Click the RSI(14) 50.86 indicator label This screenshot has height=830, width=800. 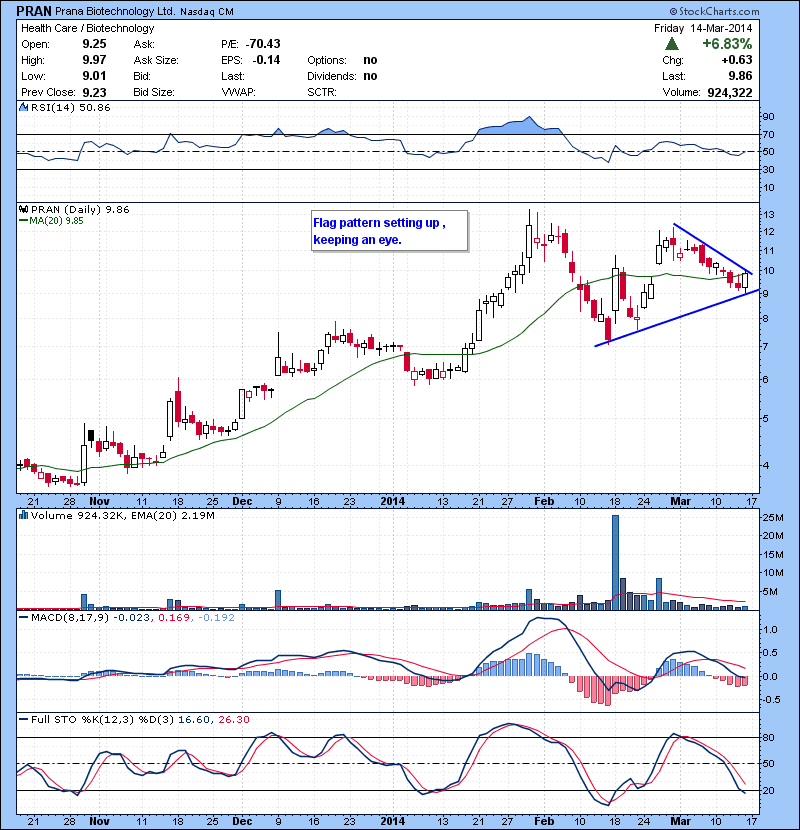(x=70, y=107)
